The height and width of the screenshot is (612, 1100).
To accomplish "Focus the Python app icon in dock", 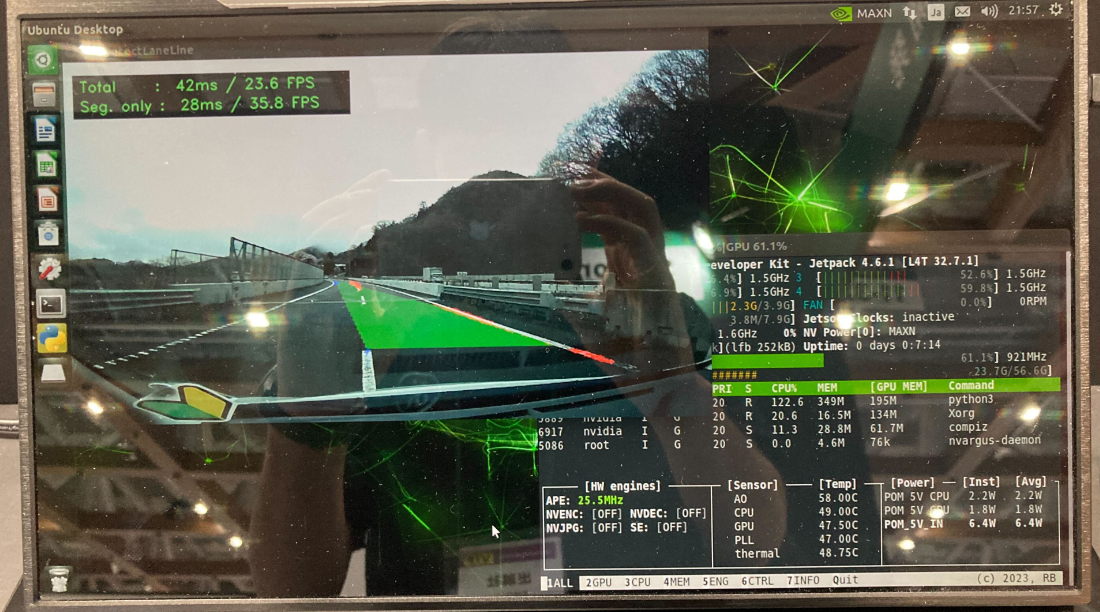I will tap(52, 338).
